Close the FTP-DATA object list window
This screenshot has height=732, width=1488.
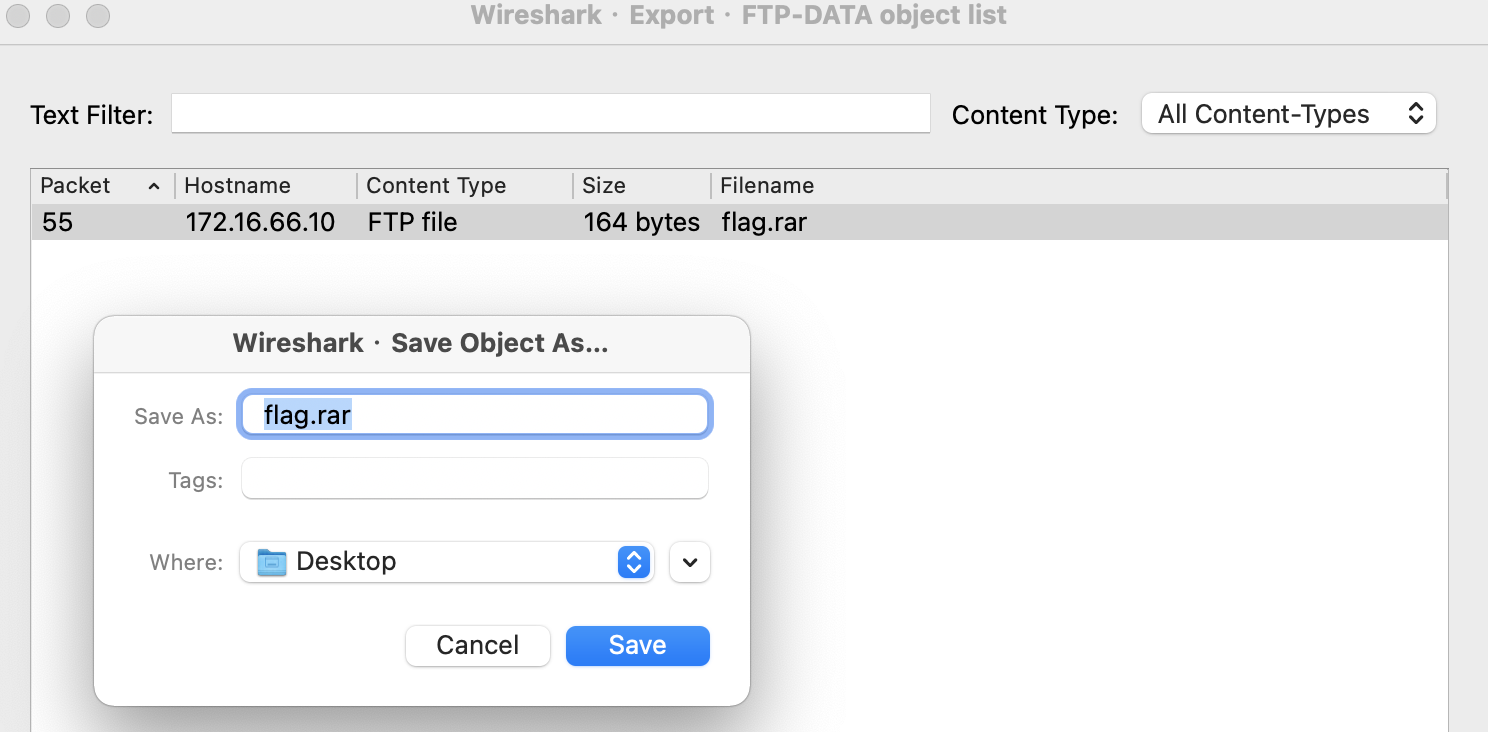click(18, 16)
